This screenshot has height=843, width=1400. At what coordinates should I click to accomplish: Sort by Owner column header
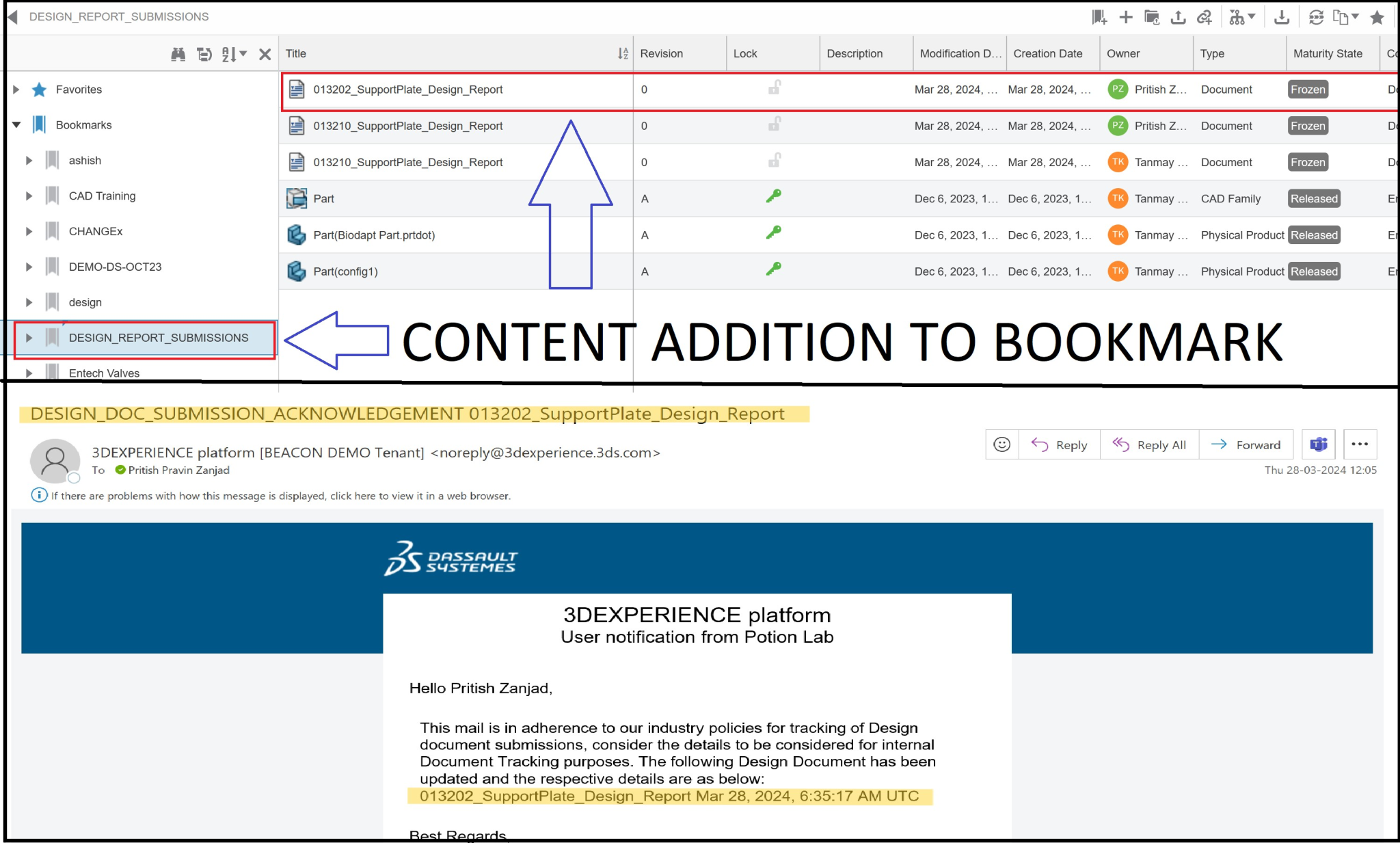[1123, 54]
